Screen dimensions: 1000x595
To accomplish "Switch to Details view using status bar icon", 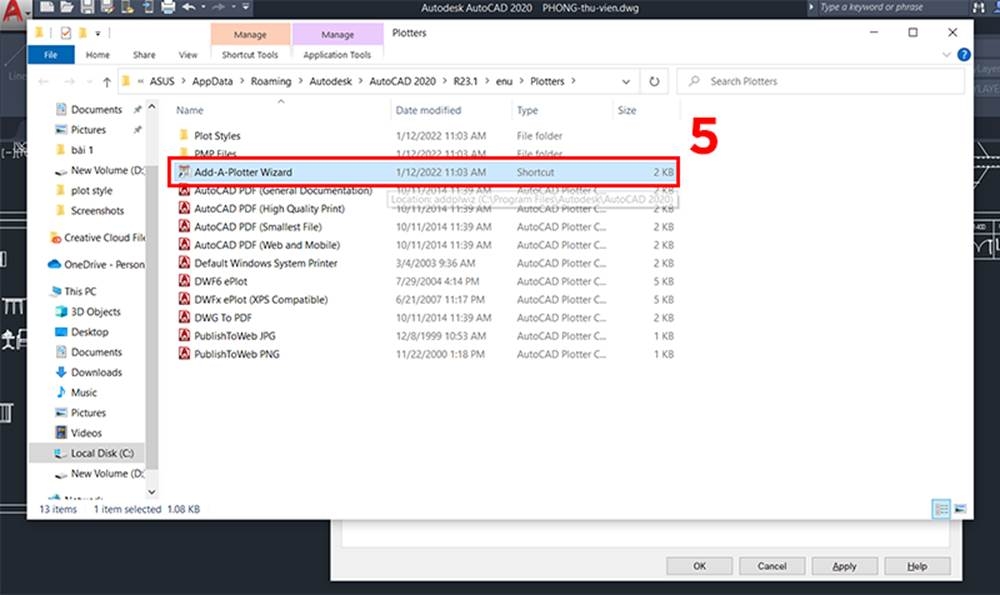I will click(x=941, y=509).
